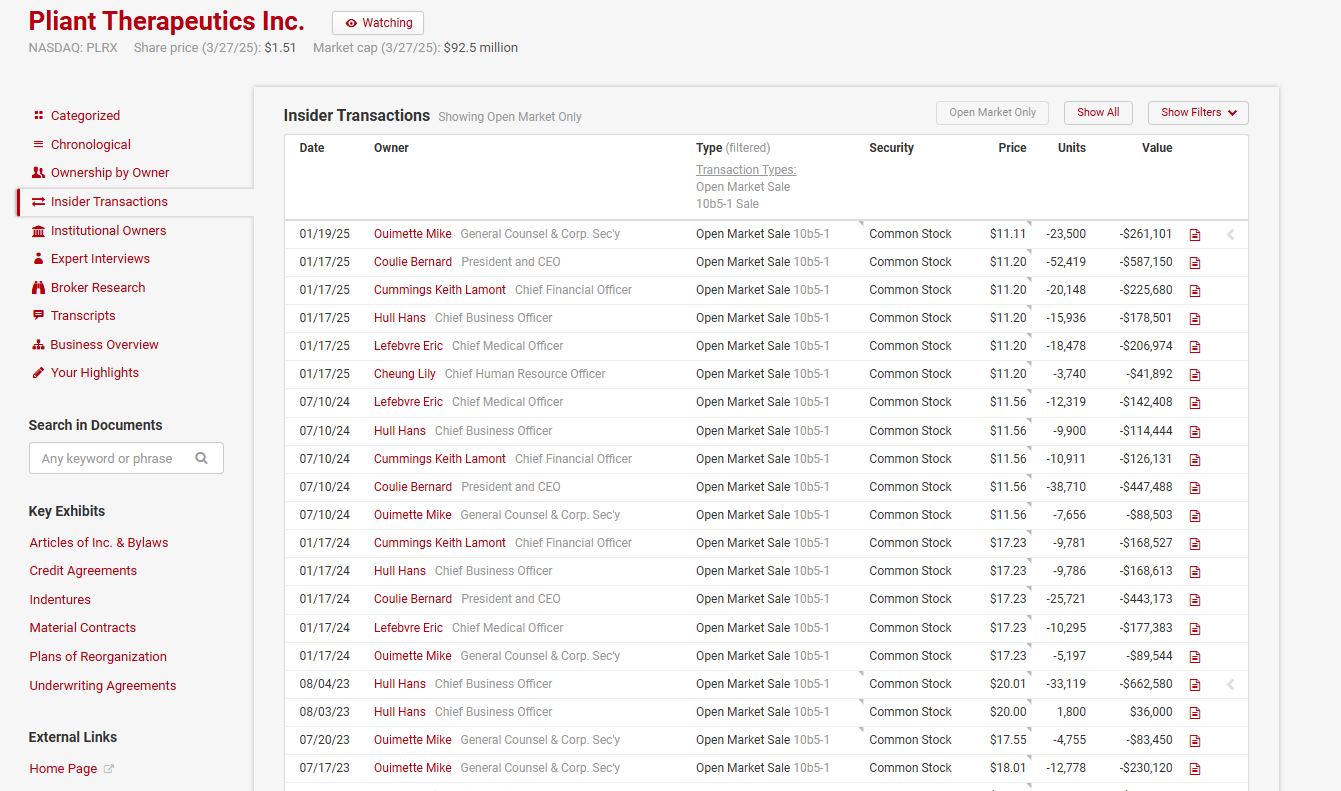
Task: Click the external link icon beside Home Page
Action: 109,769
